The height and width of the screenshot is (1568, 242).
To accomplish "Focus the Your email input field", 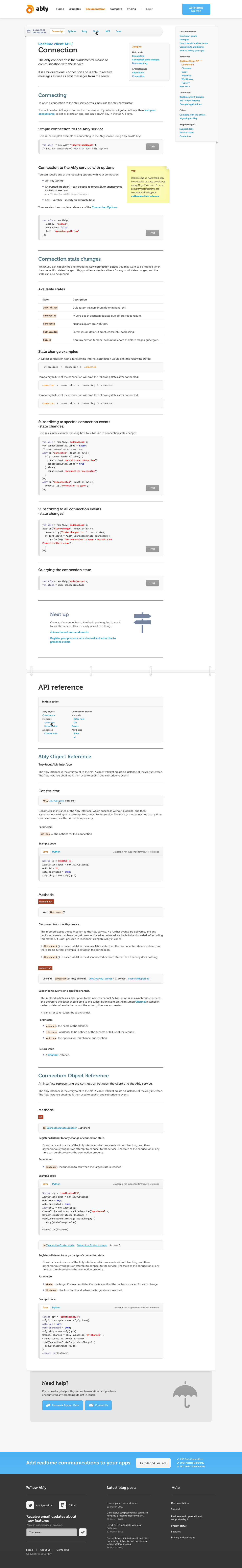I will pos(52,1532).
